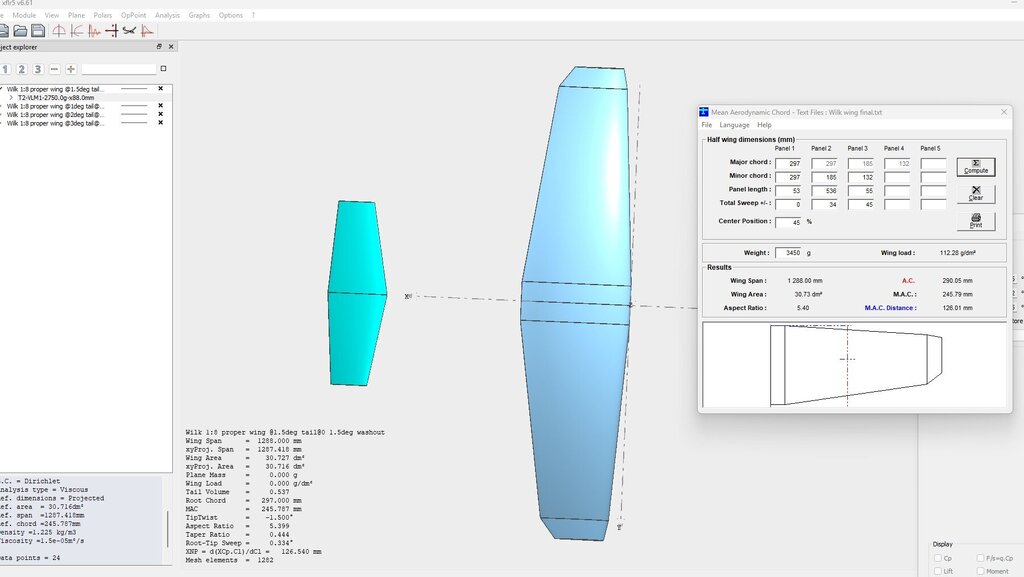1024x577 pixels.
Task: Float the Project explorer panel
Action: tap(159, 47)
